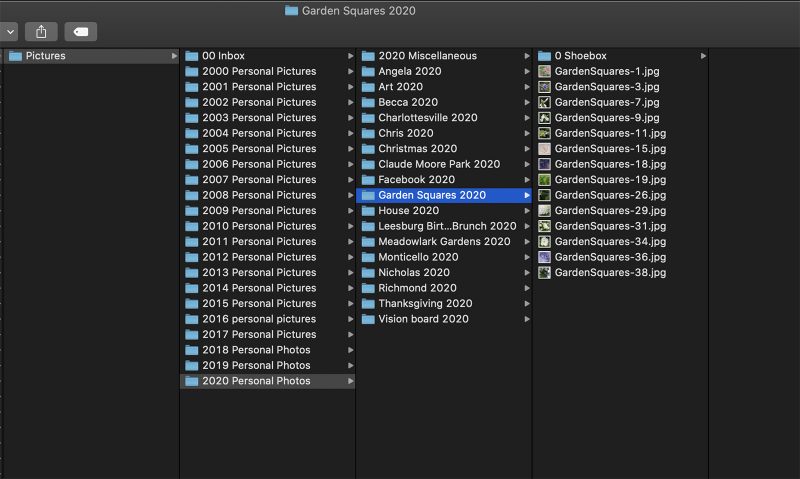Open the 0 Shoebox folder

pos(620,56)
